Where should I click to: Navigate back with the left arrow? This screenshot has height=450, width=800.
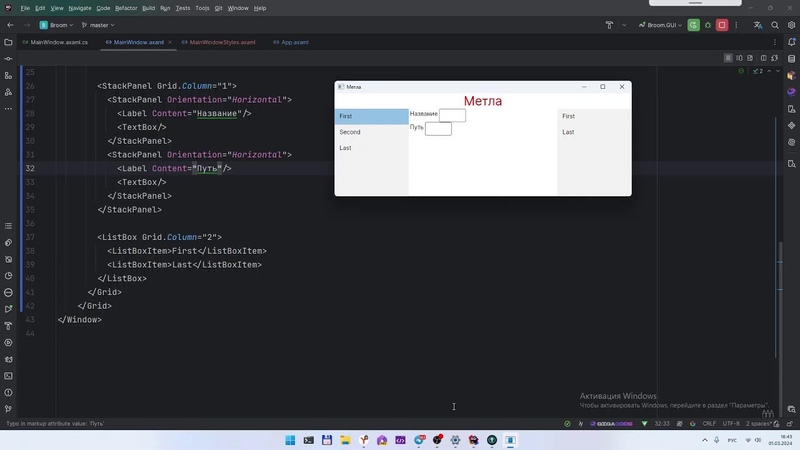pyautogui.click(x=10, y=25)
